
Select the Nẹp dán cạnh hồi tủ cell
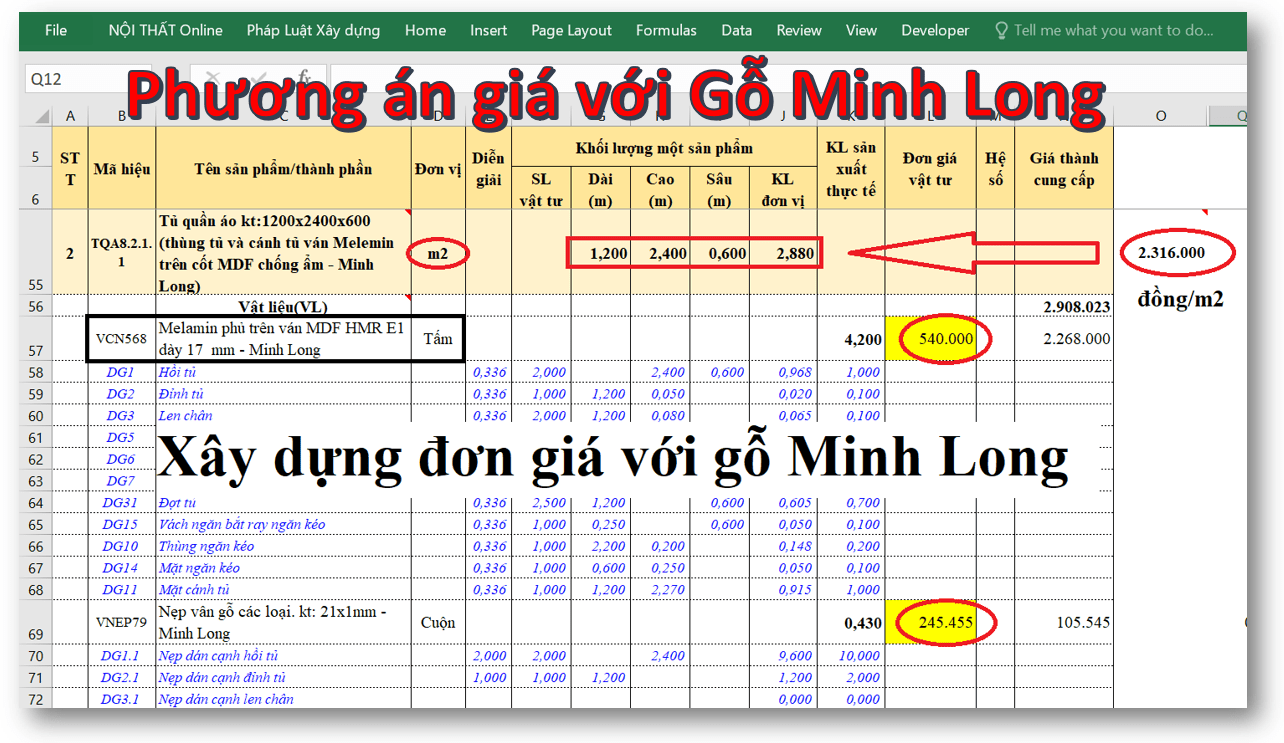tap(283, 656)
